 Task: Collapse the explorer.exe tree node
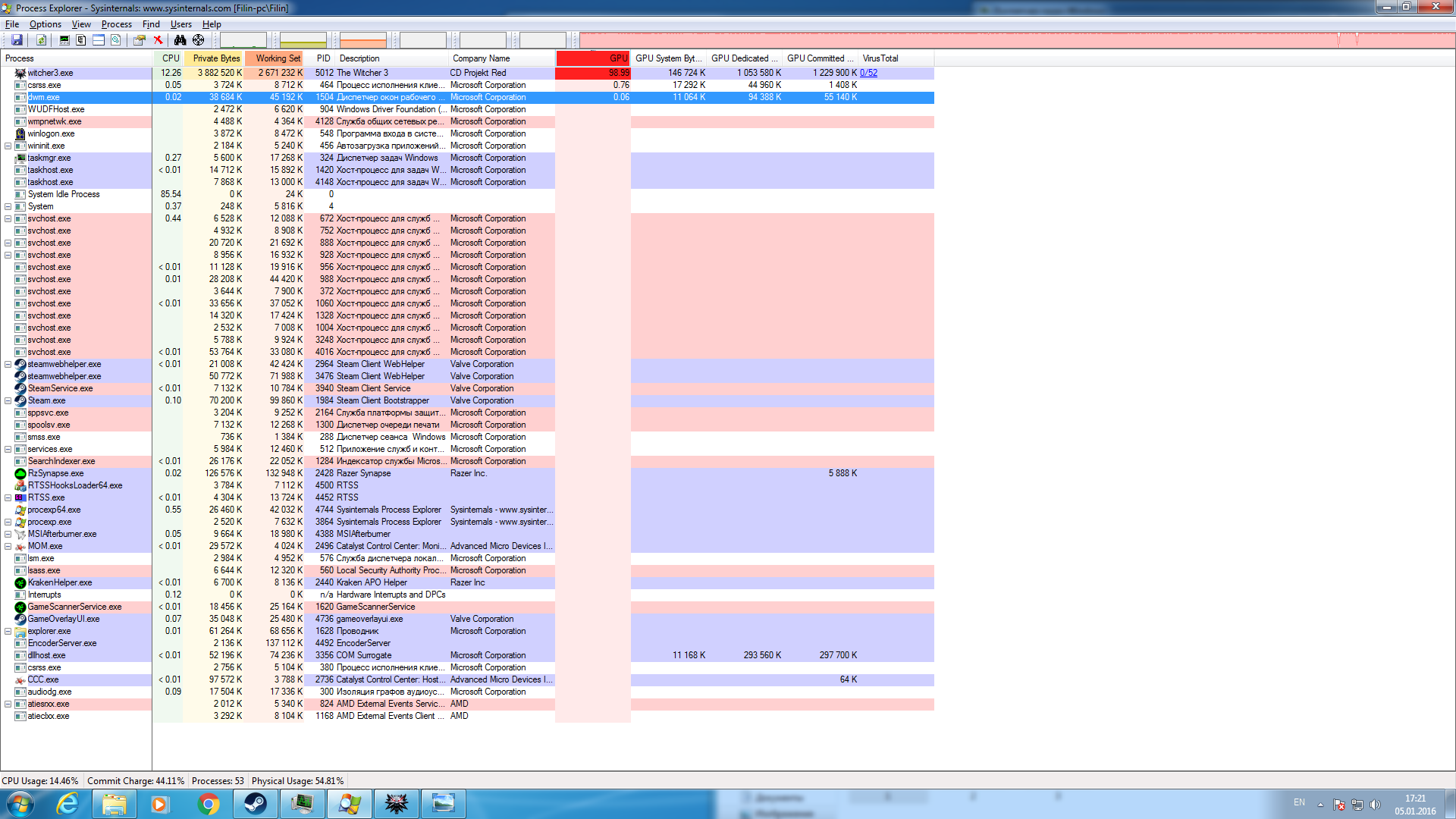pyautogui.click(x=8, y=631)
